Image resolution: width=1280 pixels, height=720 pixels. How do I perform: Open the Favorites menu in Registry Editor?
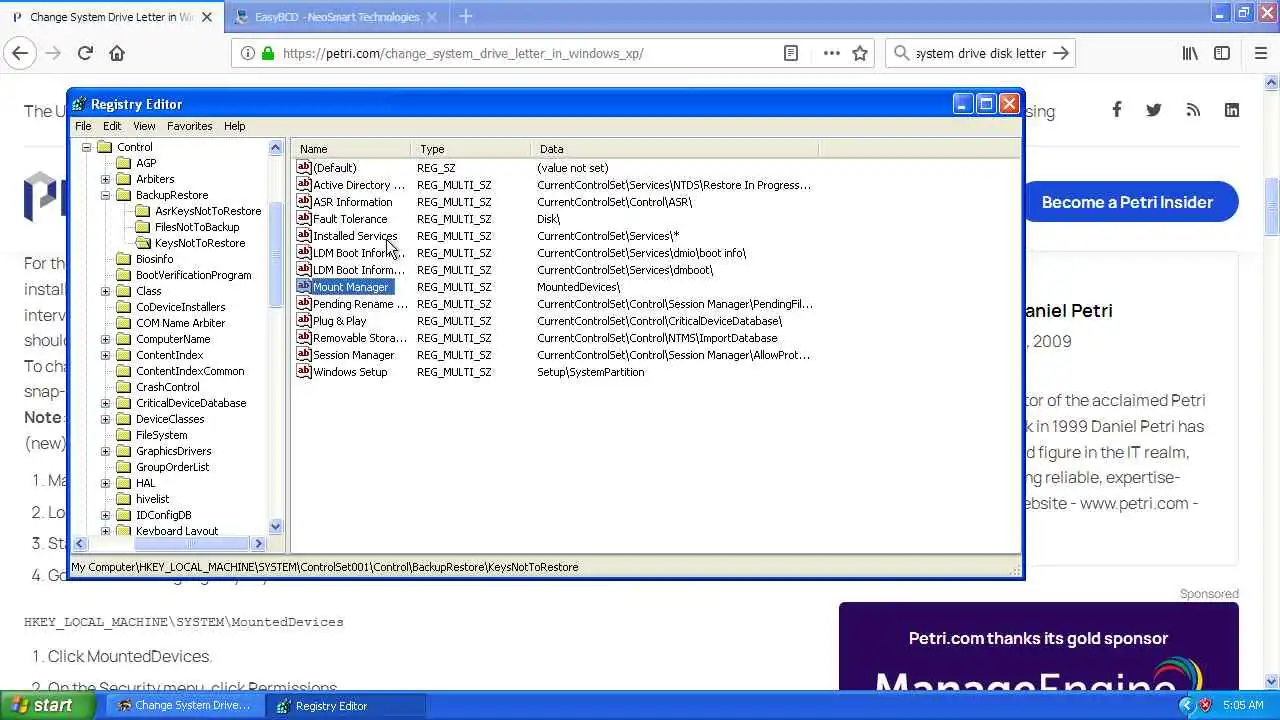tap(189, 126)
